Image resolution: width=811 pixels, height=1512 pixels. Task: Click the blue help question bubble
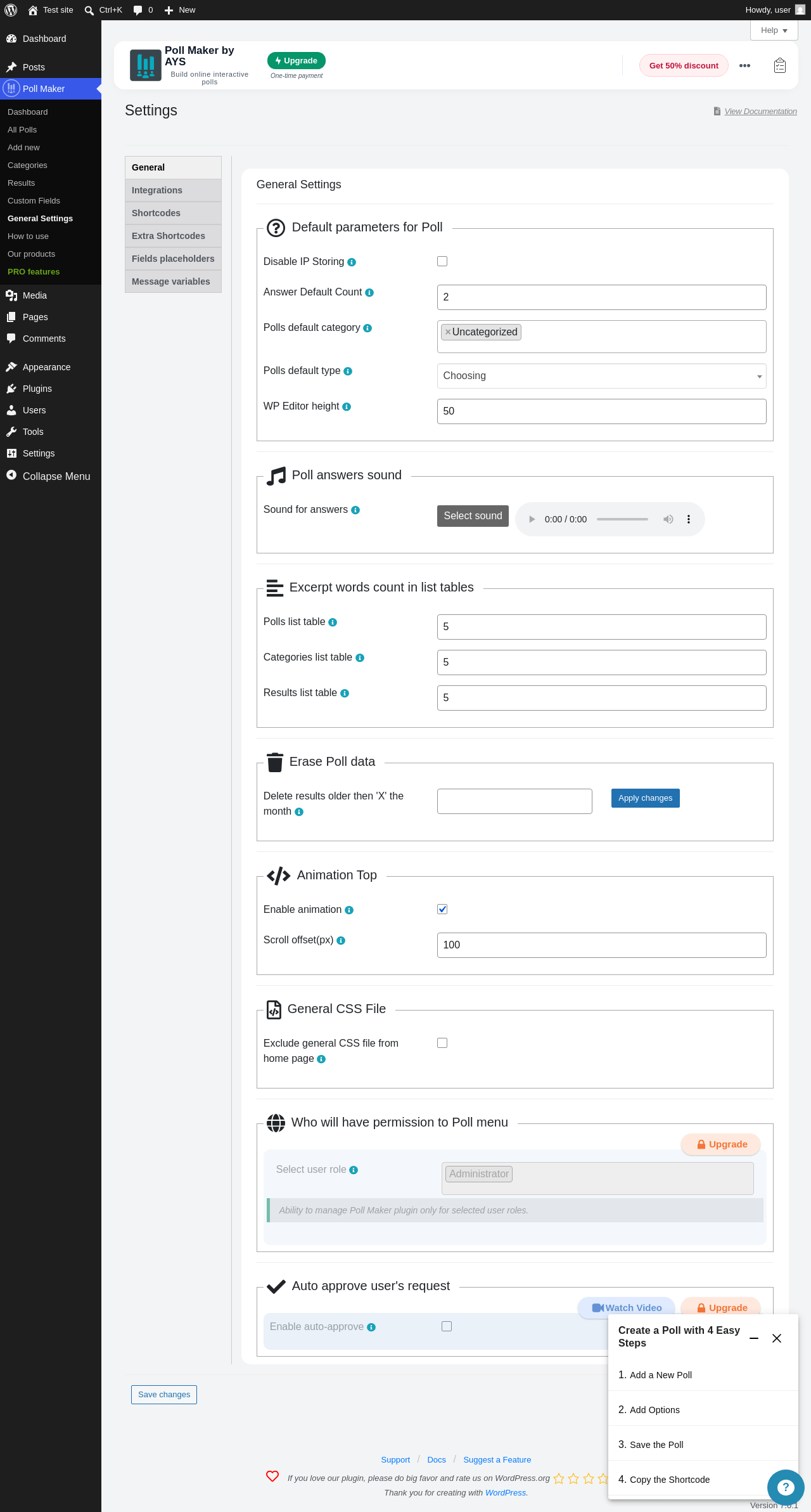tap(786, 1487)
